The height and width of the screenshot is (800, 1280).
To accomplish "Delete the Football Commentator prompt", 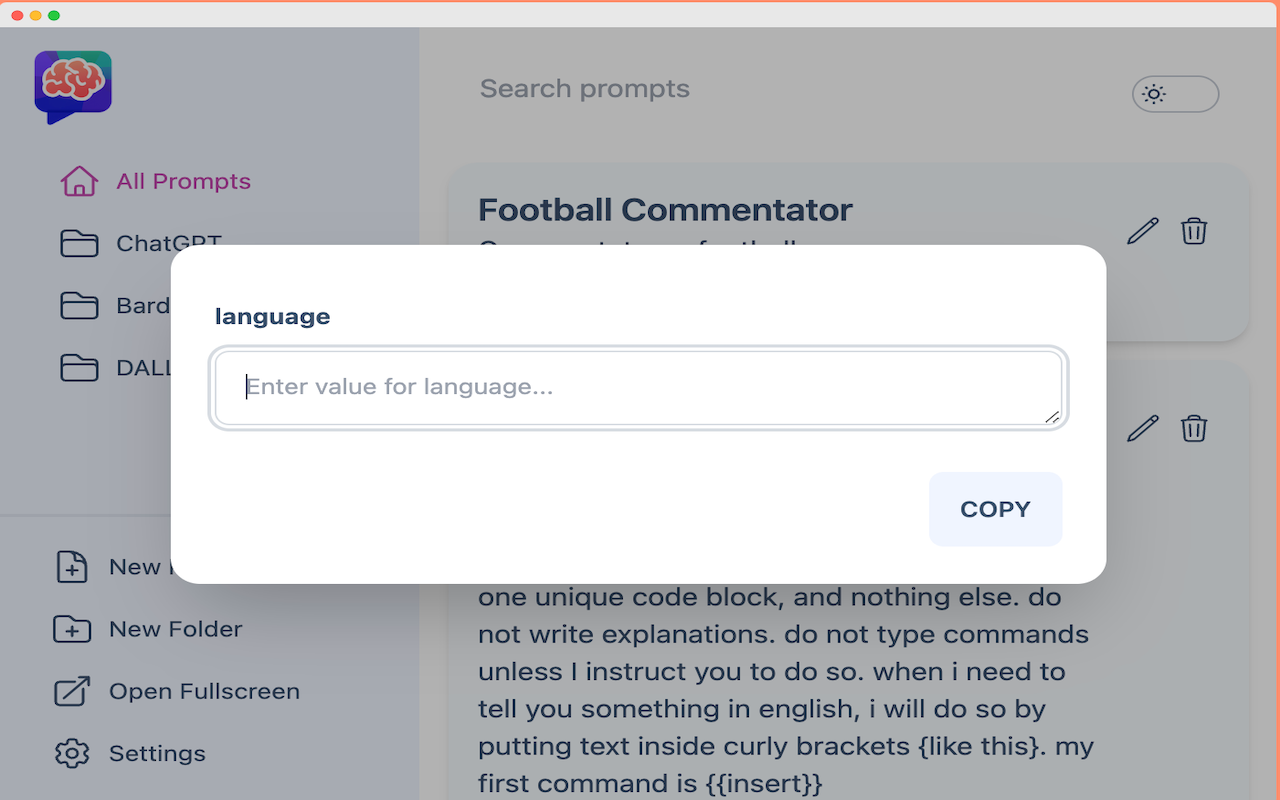I will 1194,231.
